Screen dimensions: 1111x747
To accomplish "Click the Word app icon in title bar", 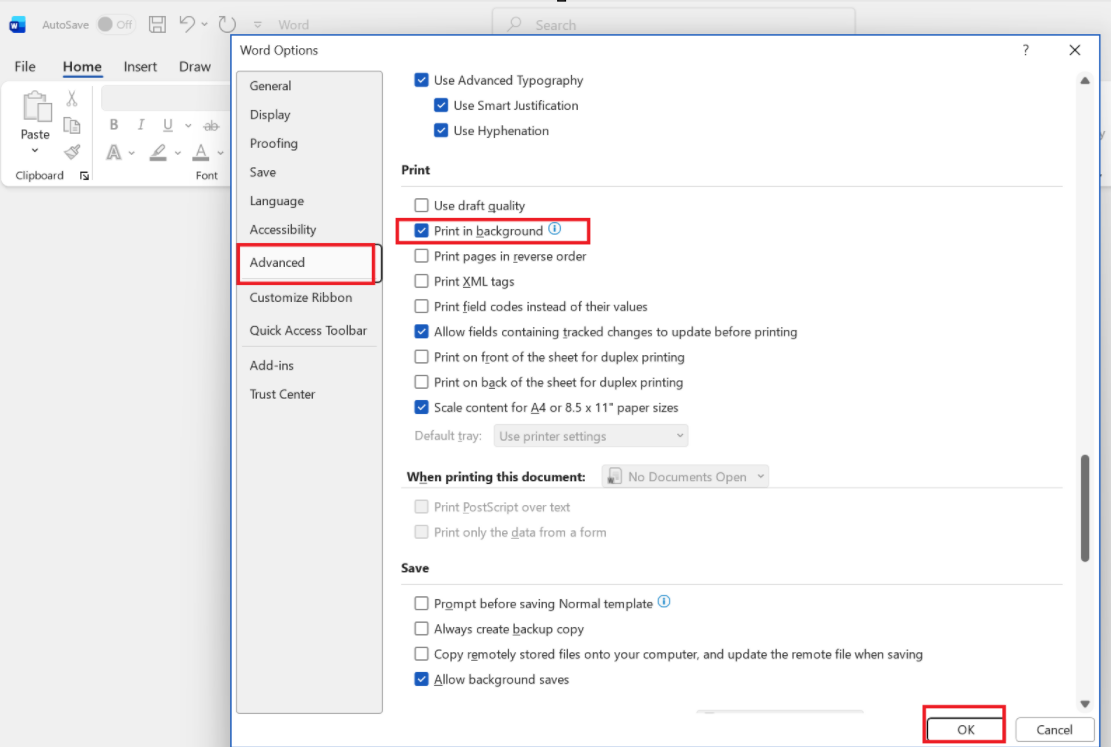I will coord(17,25).
